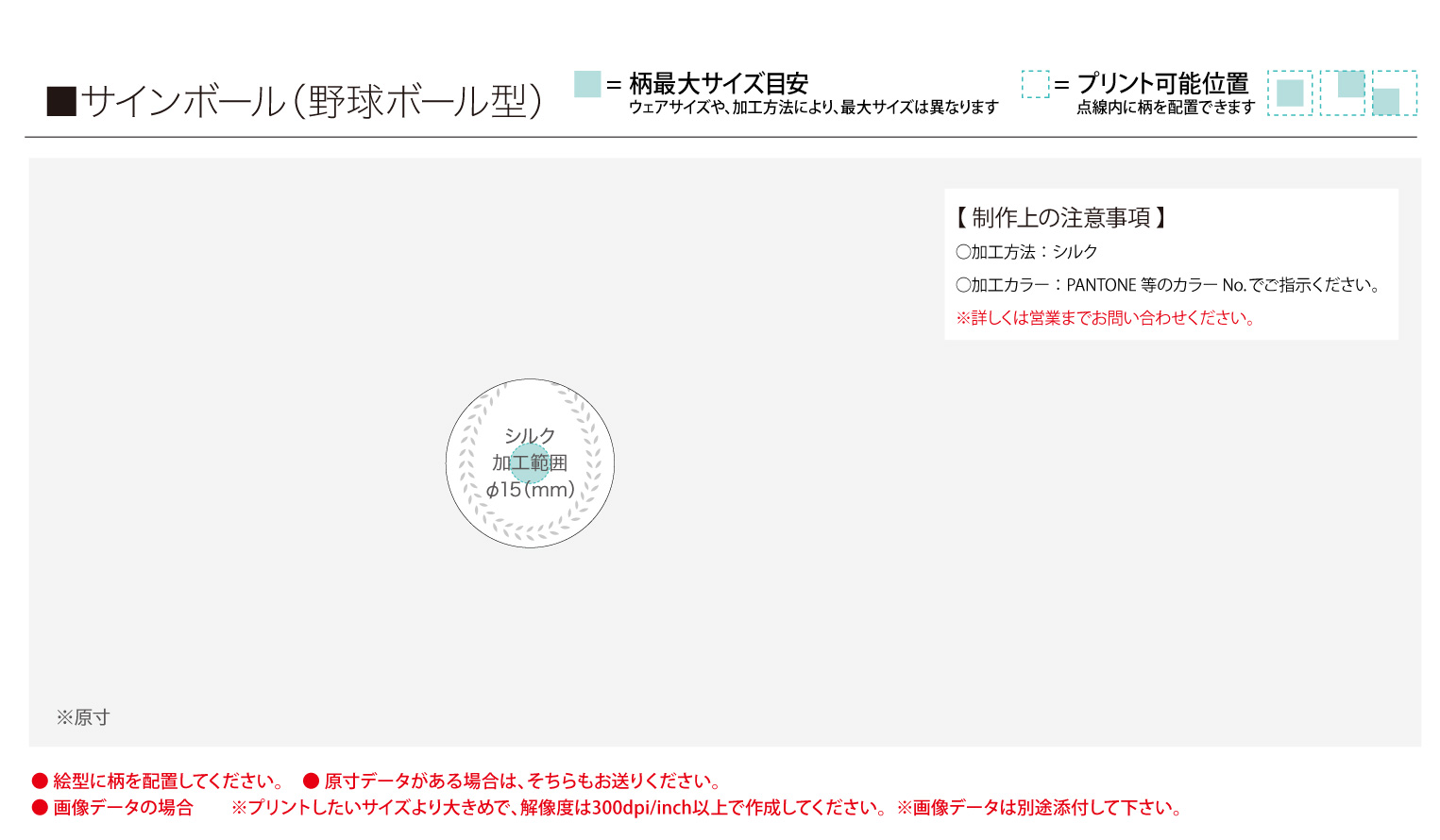
Task: Select the centered-square print position example
Action: [x=1290, y=92]
